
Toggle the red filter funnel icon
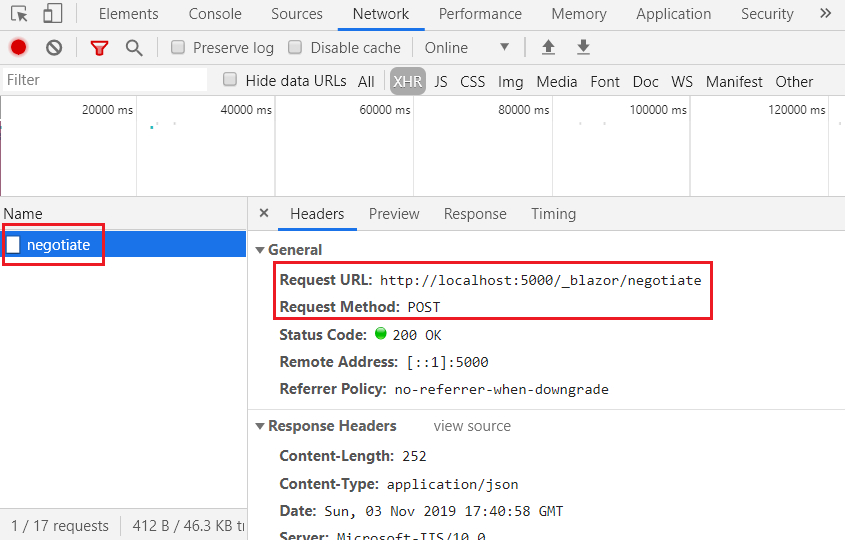click(99, 48)
